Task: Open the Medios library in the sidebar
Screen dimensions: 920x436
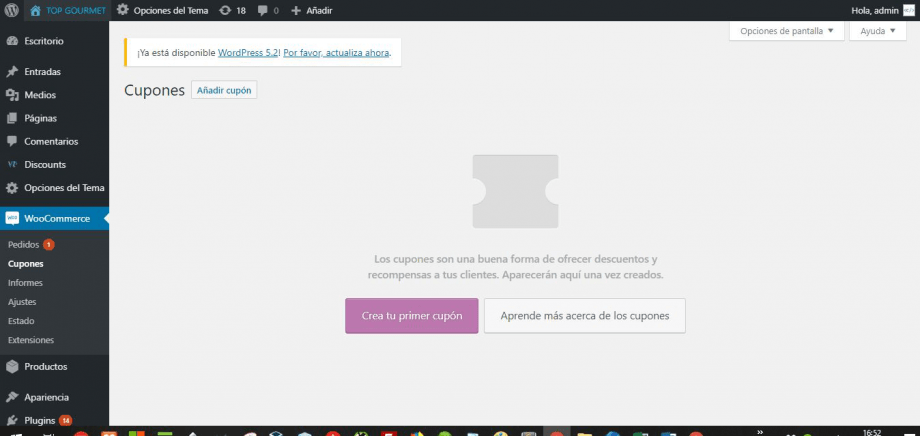Action: [x=40, y=95]
